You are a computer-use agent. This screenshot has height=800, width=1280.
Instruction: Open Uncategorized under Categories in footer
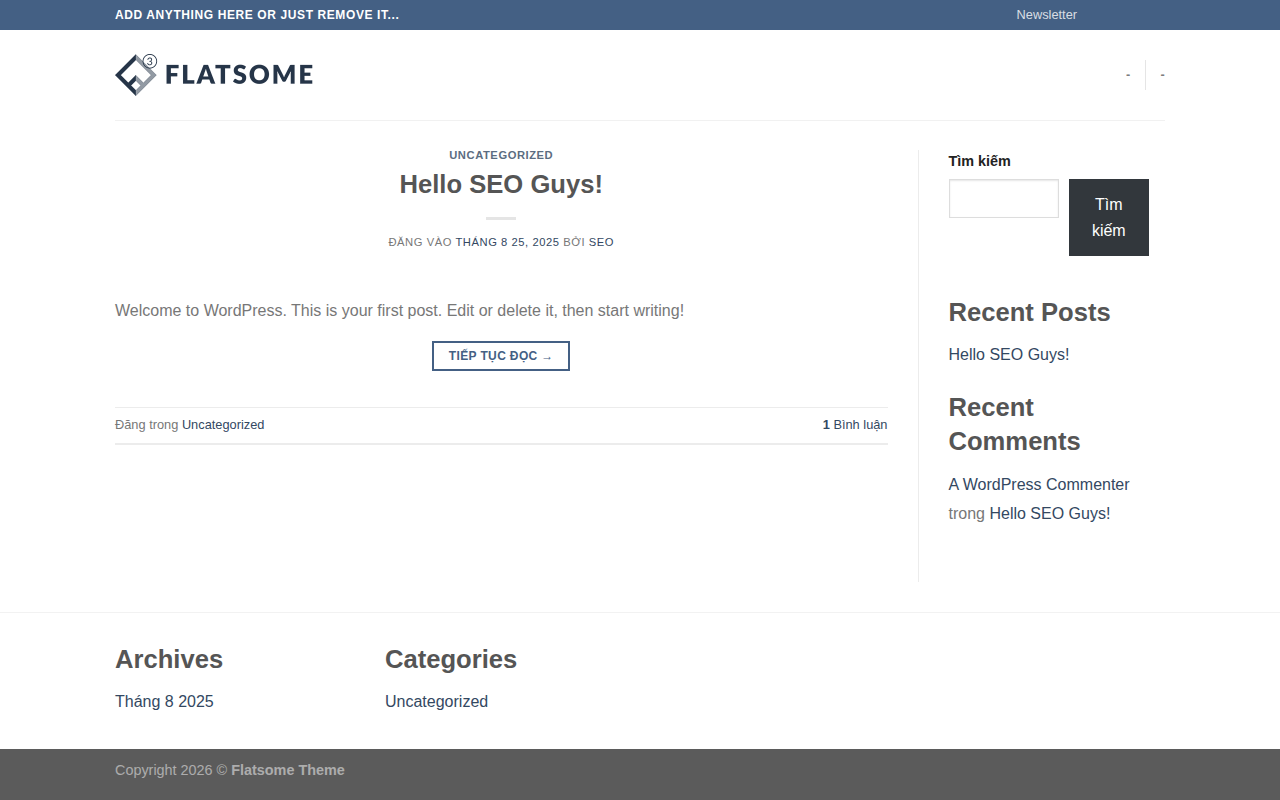[x=436, y=701]
